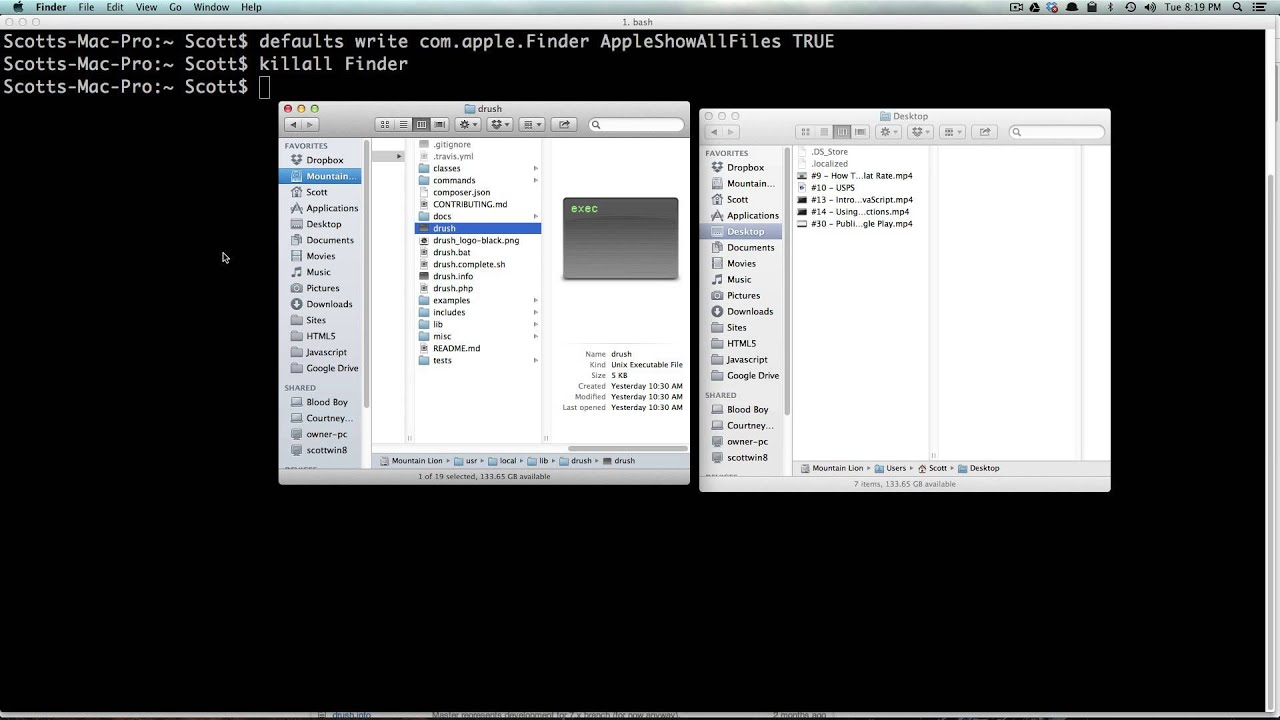Open Music in drush window sidebar
Viewport: 1280px width, 720px height.
[318, 272]
